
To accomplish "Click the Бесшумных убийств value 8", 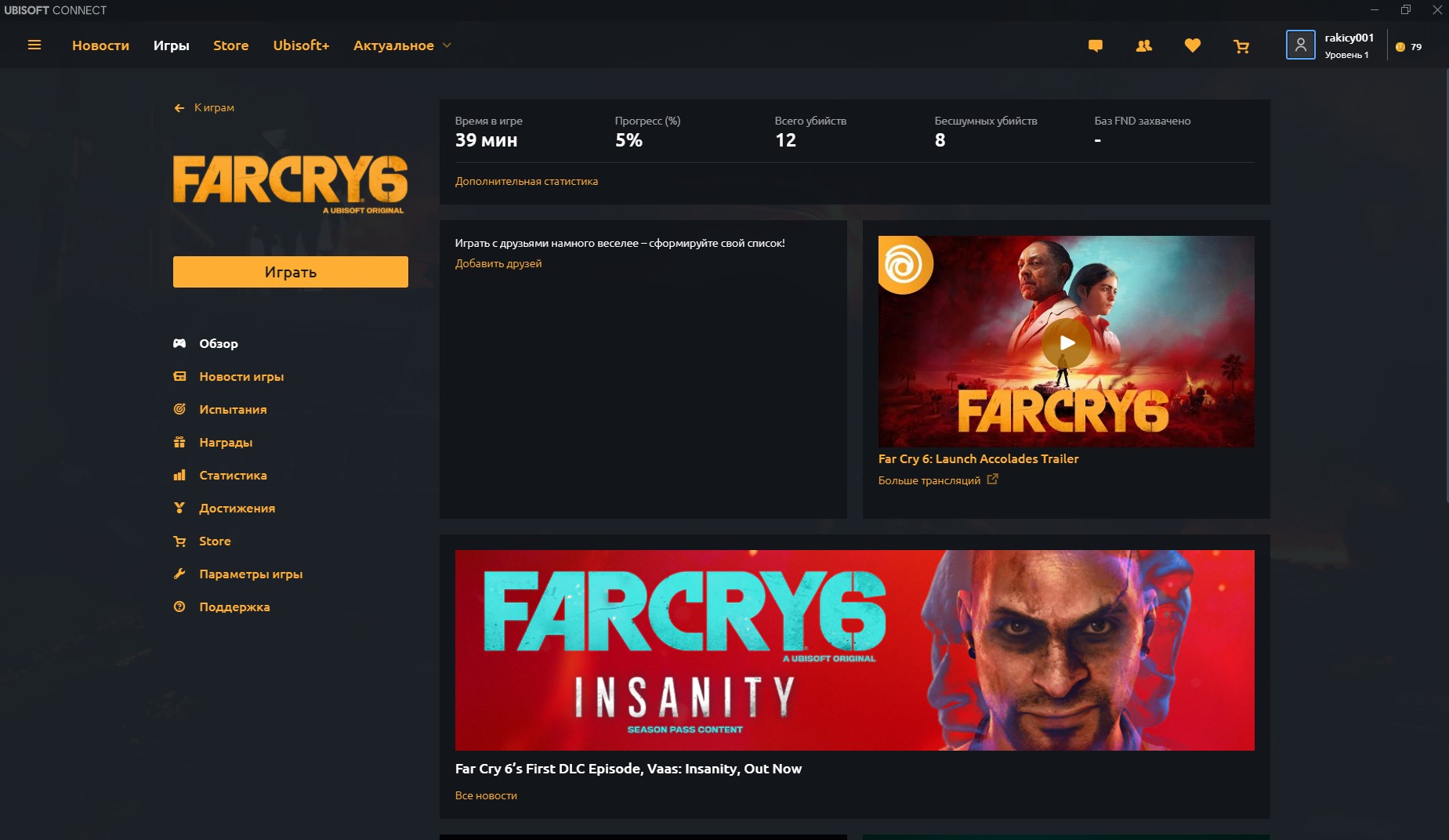I will pos(940,140).
